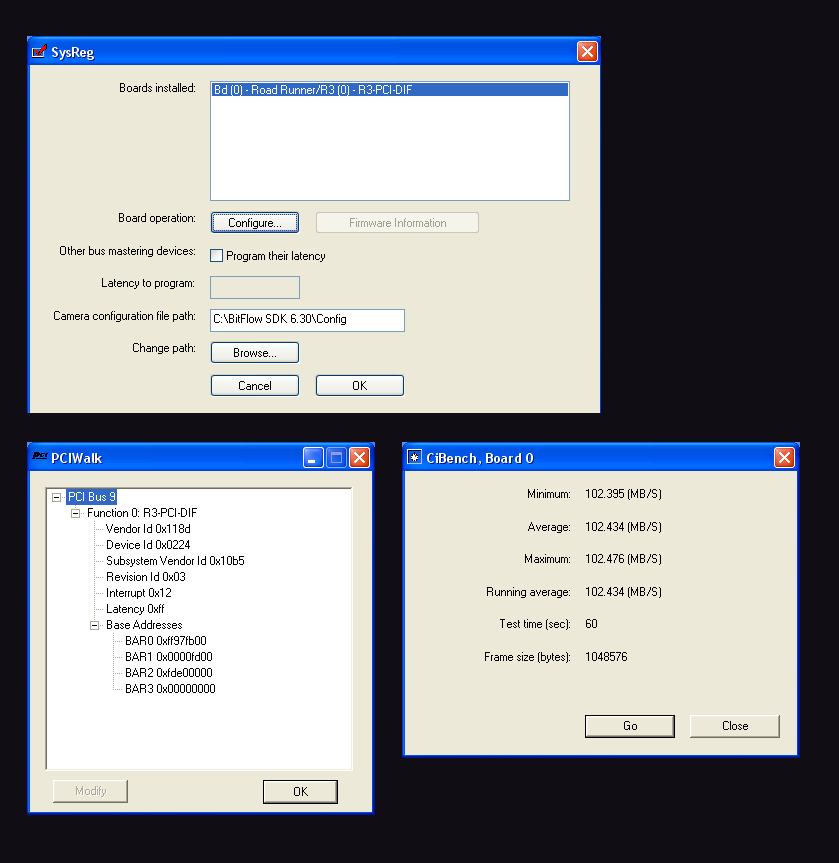Viewport: 839px width, 863px height.
Task: Select Vendor Id 0x118d tree item
Action: pos(148,529)
